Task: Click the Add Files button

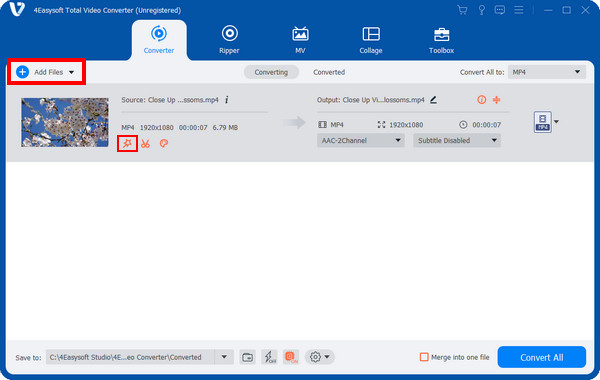Action: click(46, 72)
